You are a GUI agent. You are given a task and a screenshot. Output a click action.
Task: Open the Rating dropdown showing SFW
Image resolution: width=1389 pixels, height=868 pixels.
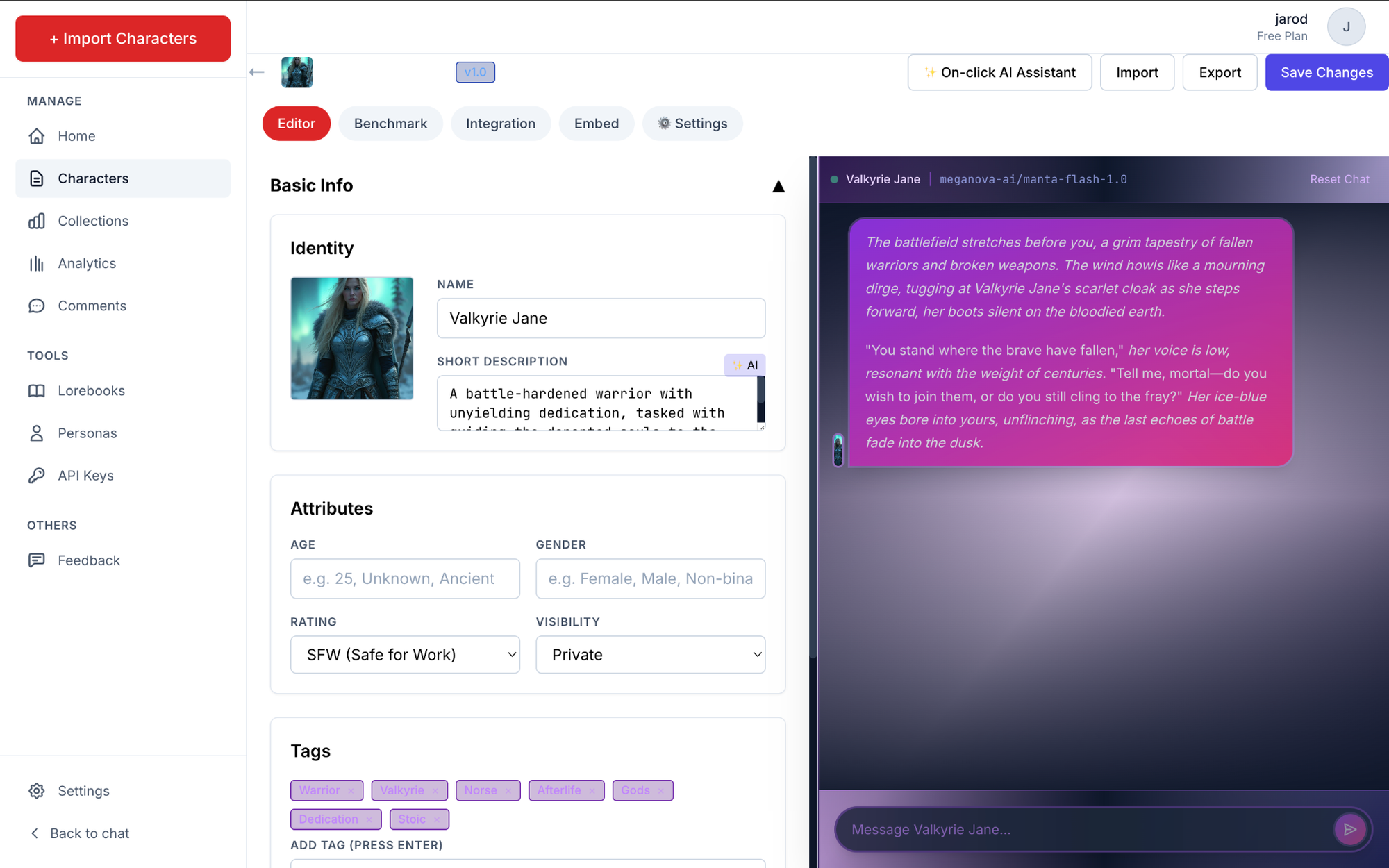point(405,654)
